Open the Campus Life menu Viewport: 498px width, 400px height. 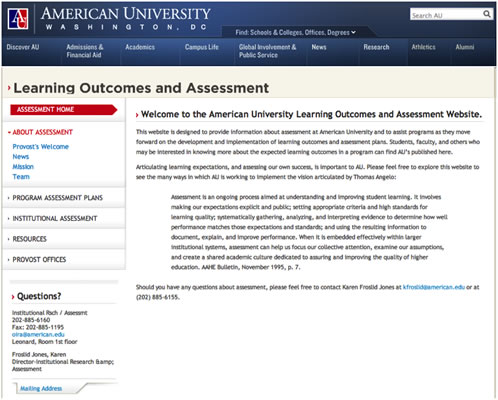click(202, 47)
